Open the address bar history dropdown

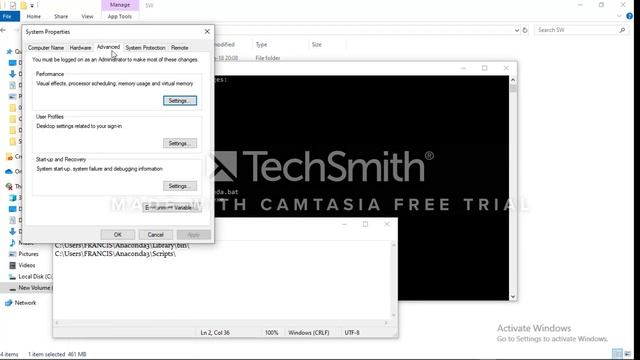(517, 30)
